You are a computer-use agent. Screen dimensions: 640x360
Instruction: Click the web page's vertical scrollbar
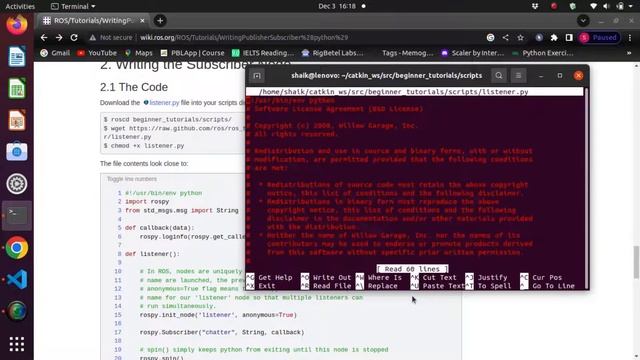[636, 261]
